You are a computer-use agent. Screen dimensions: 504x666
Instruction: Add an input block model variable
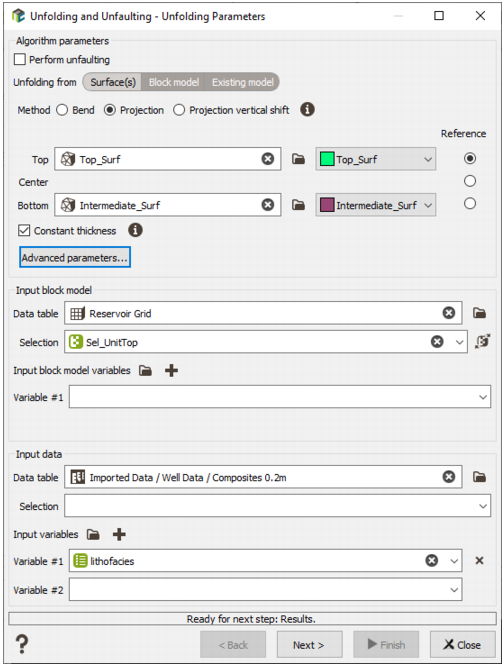click(172, 370)
